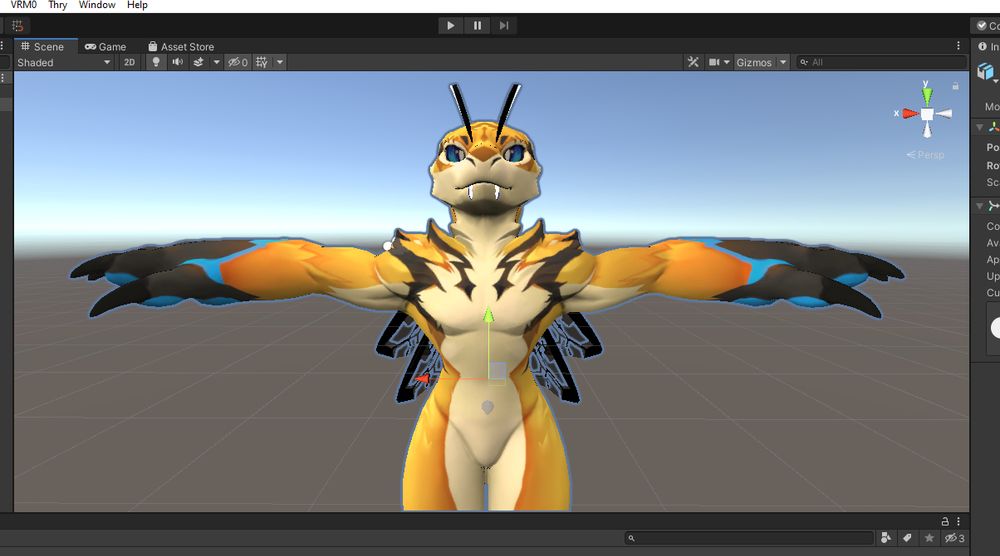Switch to the Game tab

pyautogui.click(x=106, y=47)
